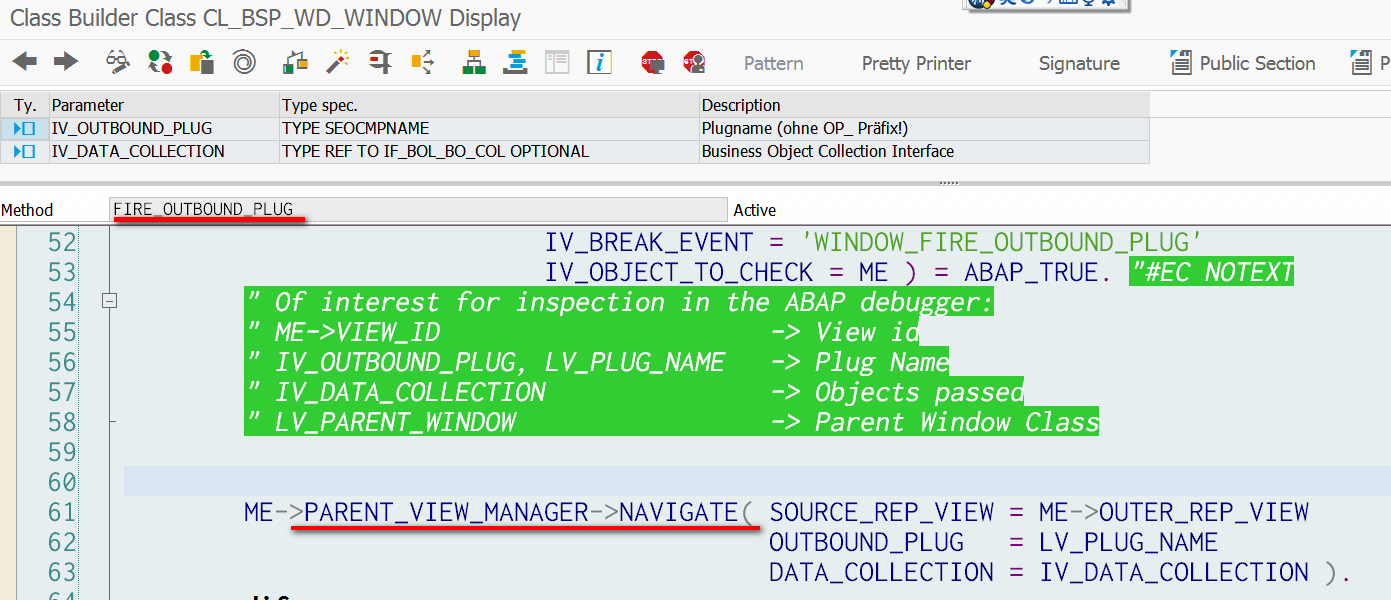Image resolution: width=1391 pixels, height=600 pixels.
Task: Click the Plugname description cell
Action: [924, 128]
